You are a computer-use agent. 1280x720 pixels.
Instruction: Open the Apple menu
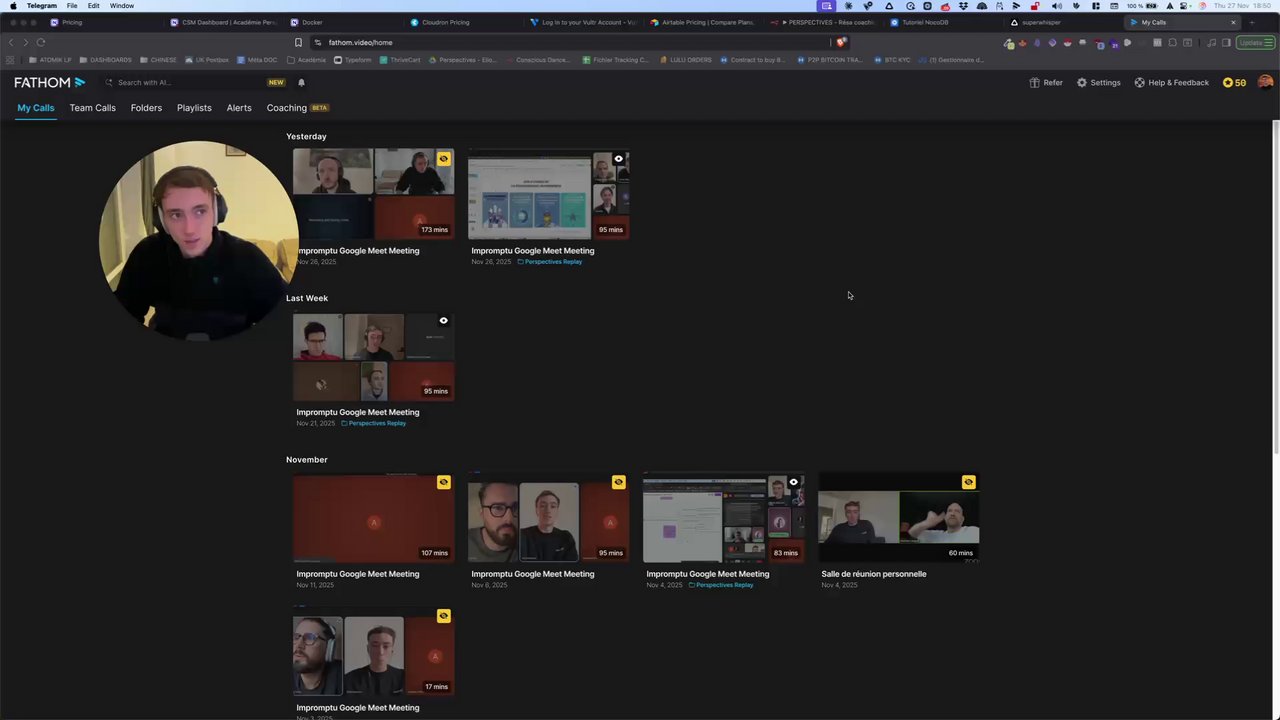tap(12, 6)
